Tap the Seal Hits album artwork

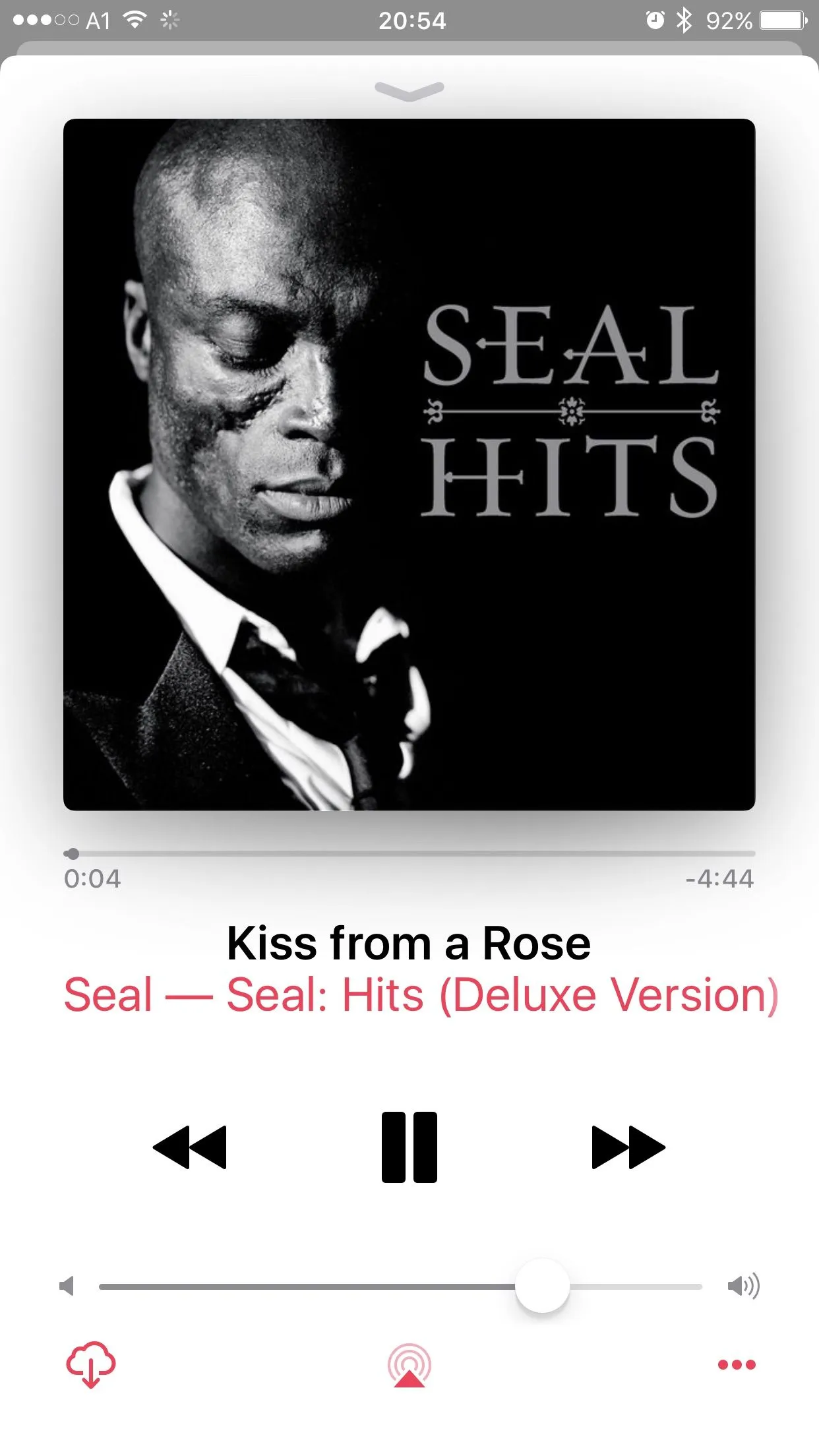point(409,464)
